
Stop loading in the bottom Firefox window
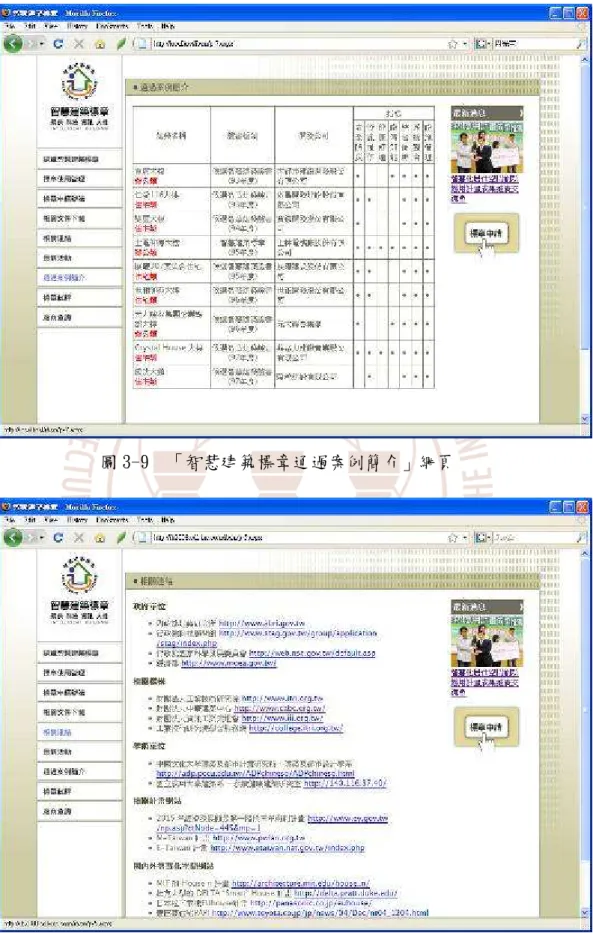tap(79, 537)
